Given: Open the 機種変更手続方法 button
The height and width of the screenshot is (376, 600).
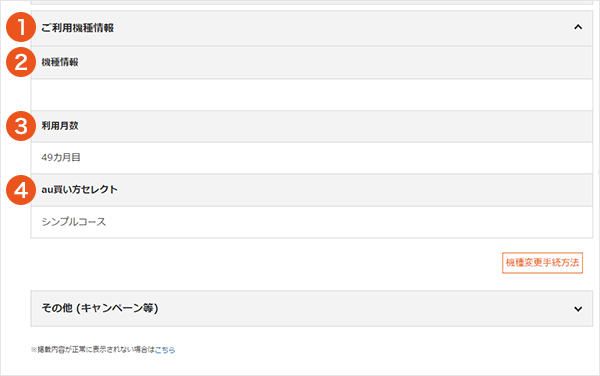Looking at the screenshot, I should click(542, 263).
